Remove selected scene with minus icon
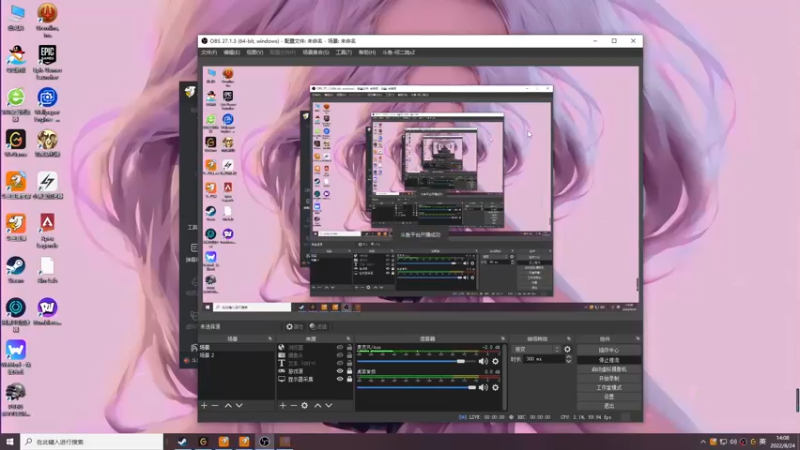This screenshot has width=800, height=450. [x=215, y=406]
